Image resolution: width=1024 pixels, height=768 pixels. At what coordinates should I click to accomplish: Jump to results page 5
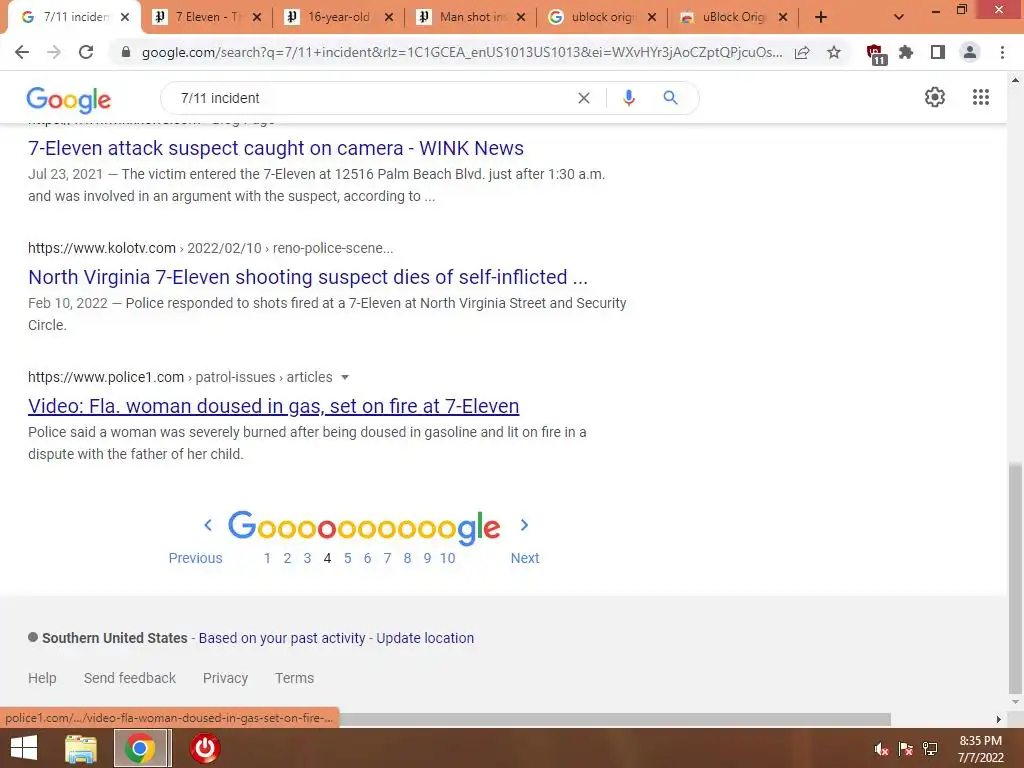coord(347,558)
